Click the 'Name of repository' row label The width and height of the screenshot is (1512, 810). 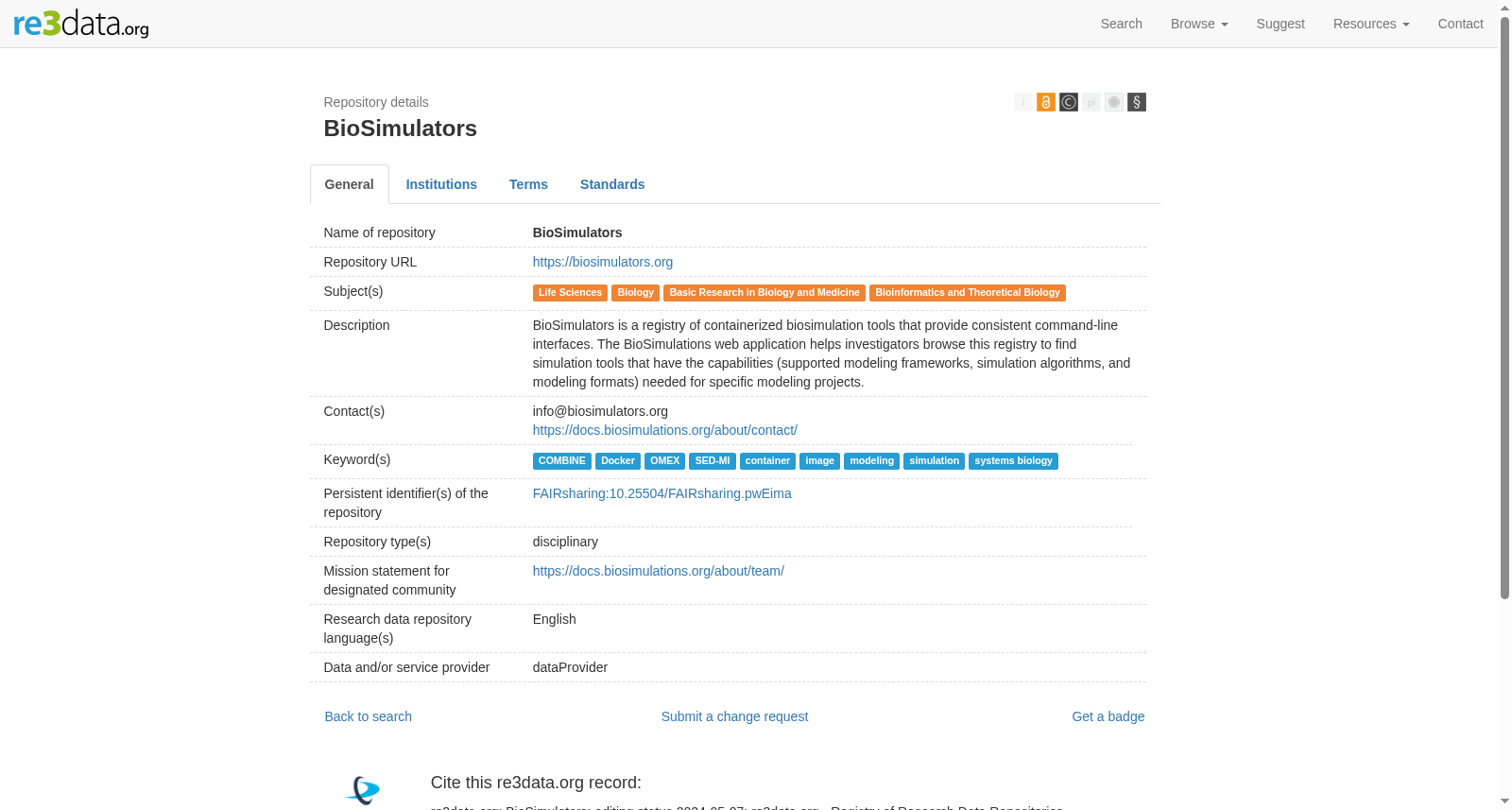click(x=380, y=233)
